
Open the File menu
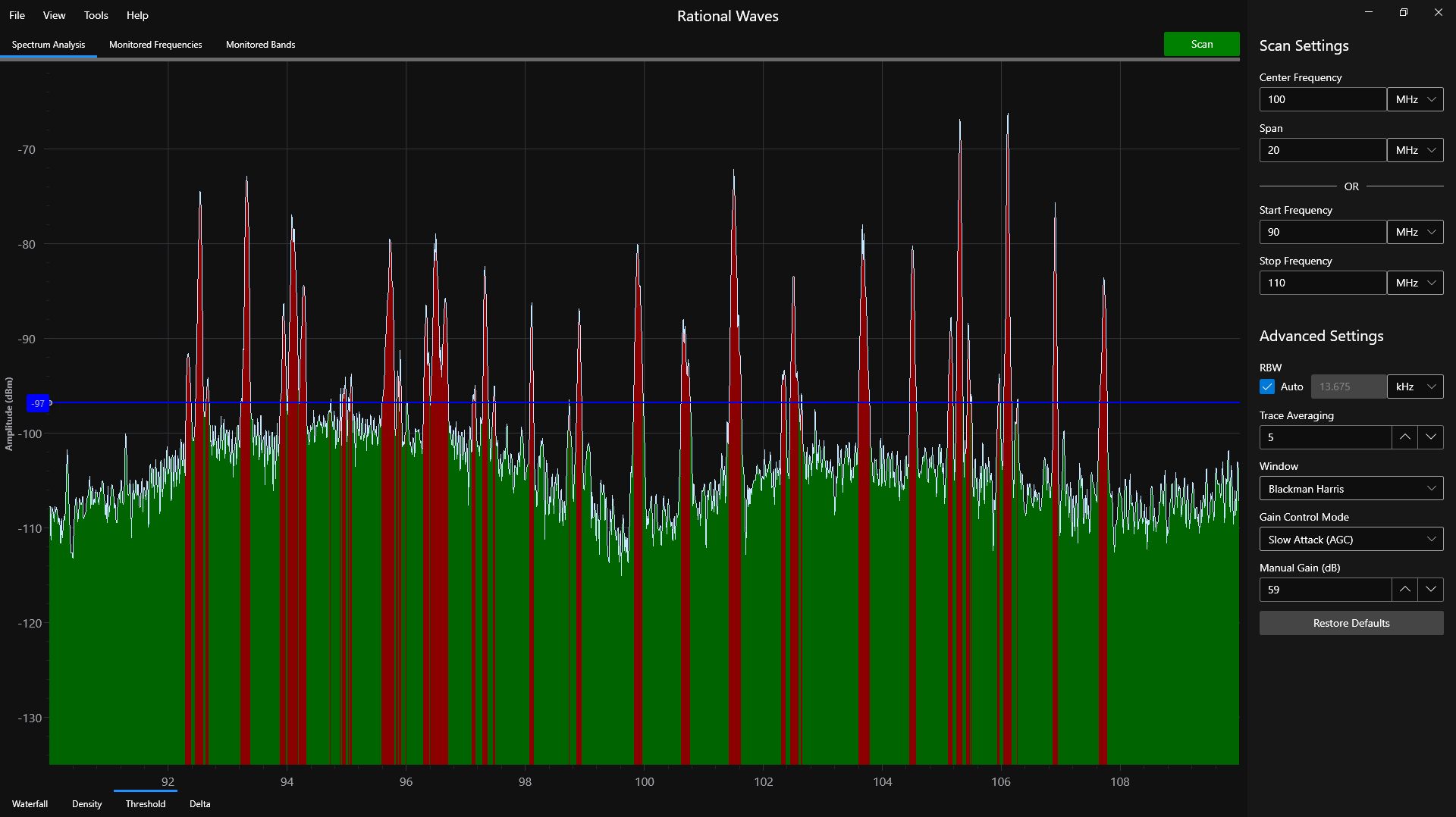tap(17, 15)
